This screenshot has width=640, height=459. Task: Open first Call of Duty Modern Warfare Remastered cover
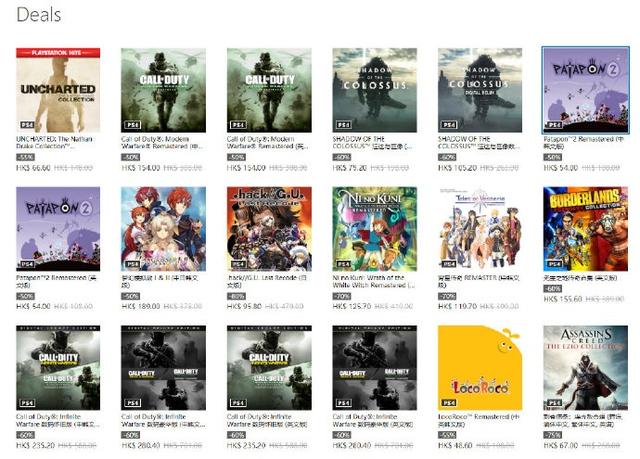163,90
